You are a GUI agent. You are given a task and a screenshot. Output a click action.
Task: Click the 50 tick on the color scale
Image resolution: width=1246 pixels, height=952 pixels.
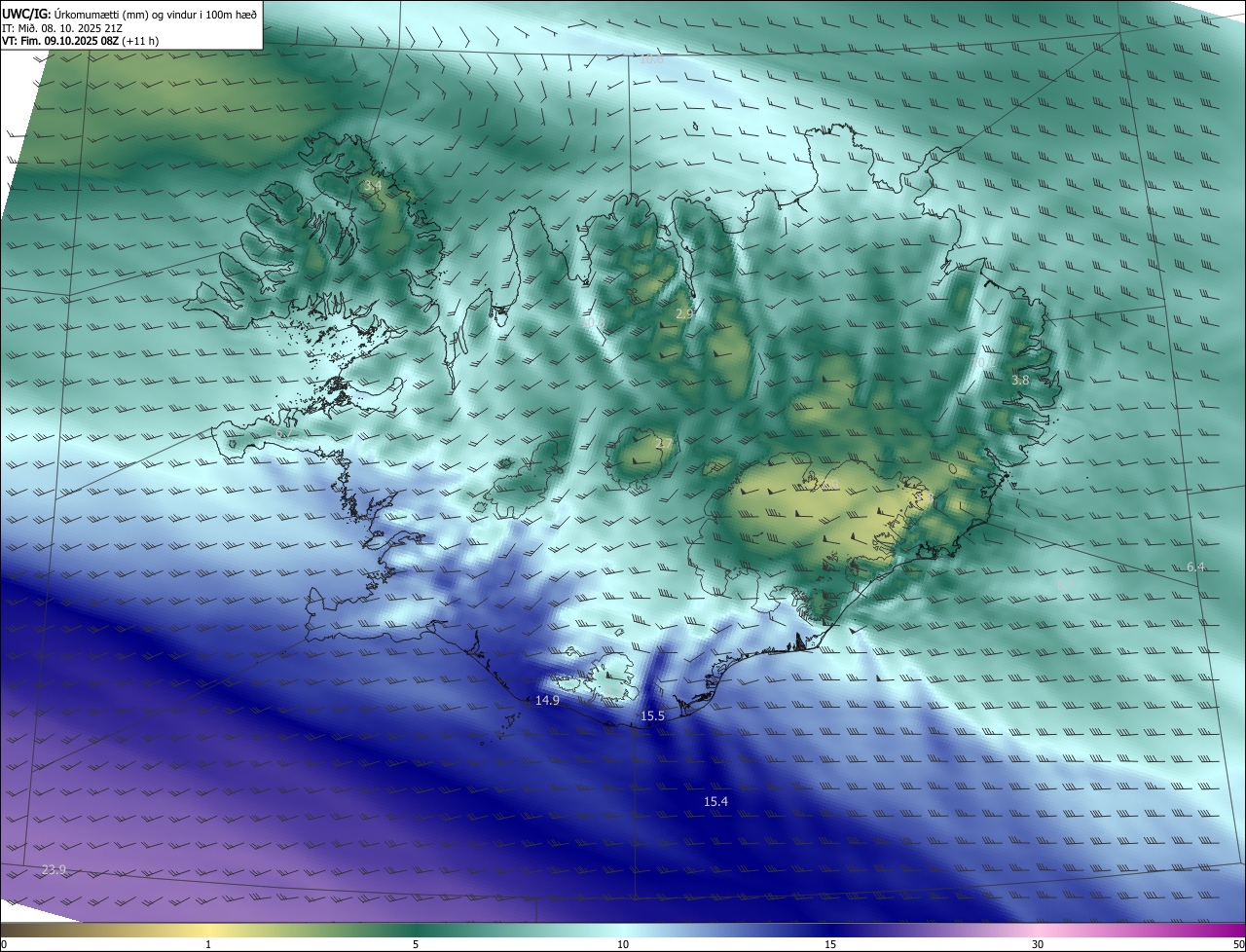coord(1238,944)
